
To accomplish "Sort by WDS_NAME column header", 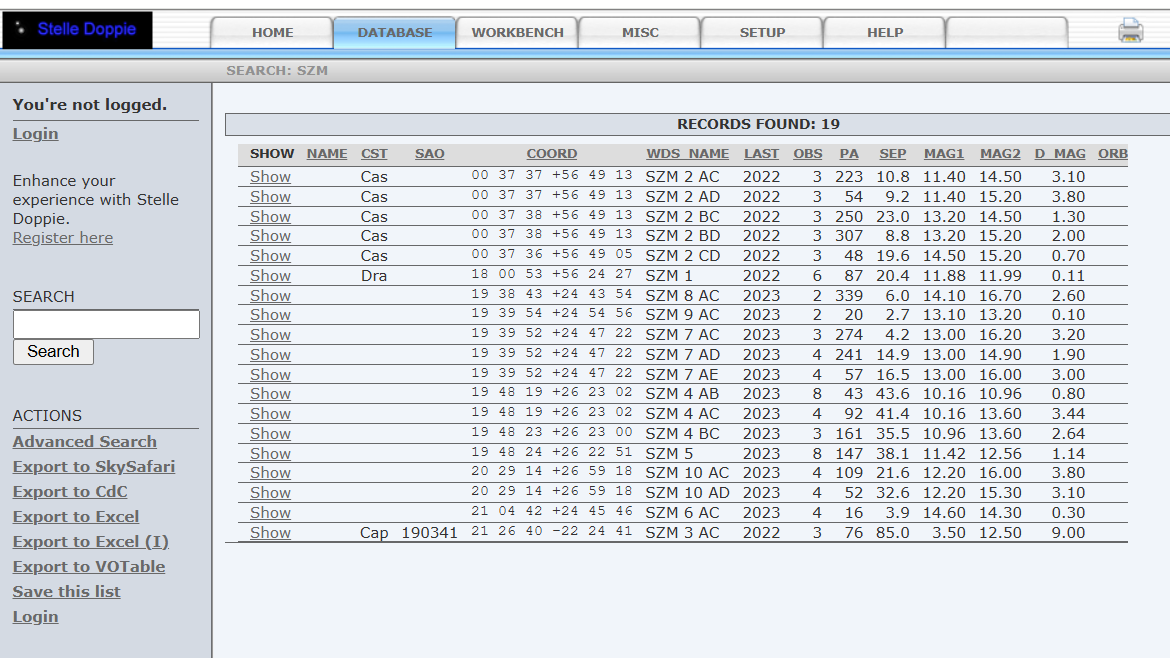I will [687, 154].
